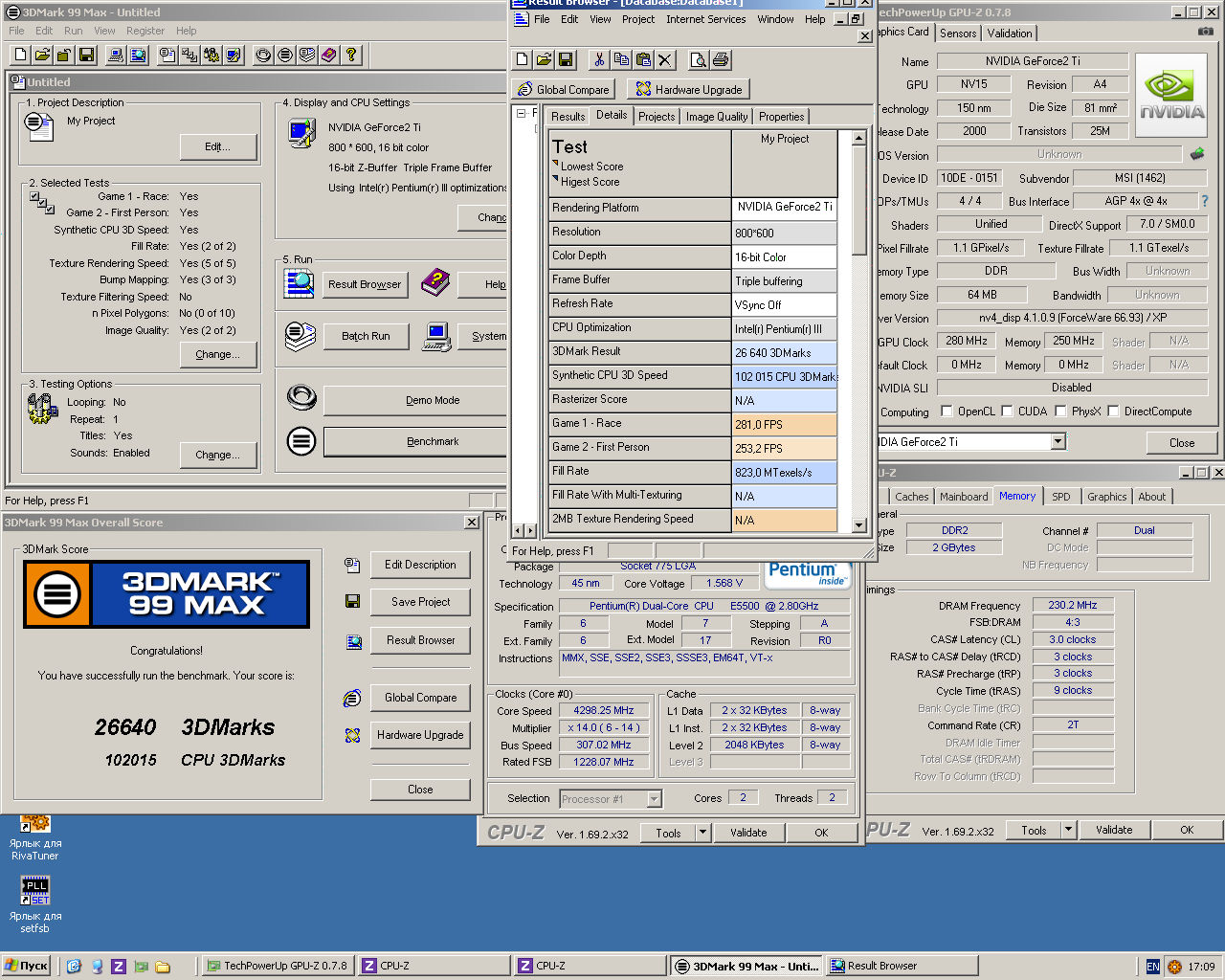The height and width of the screenshot is (980, 1225).
Task: Click Hardware Upgrade button in Result Browser toolbar
Action: pyautogui.click(x=688, y=89)
